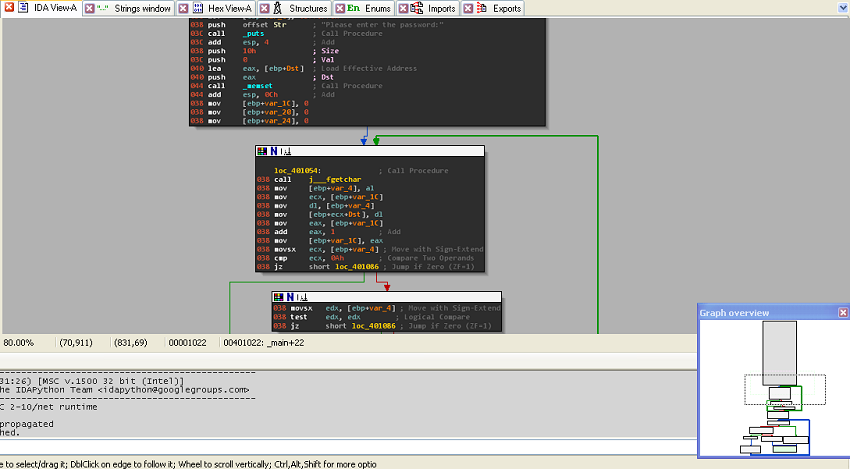Close the Strings window tab

(89, 8)
